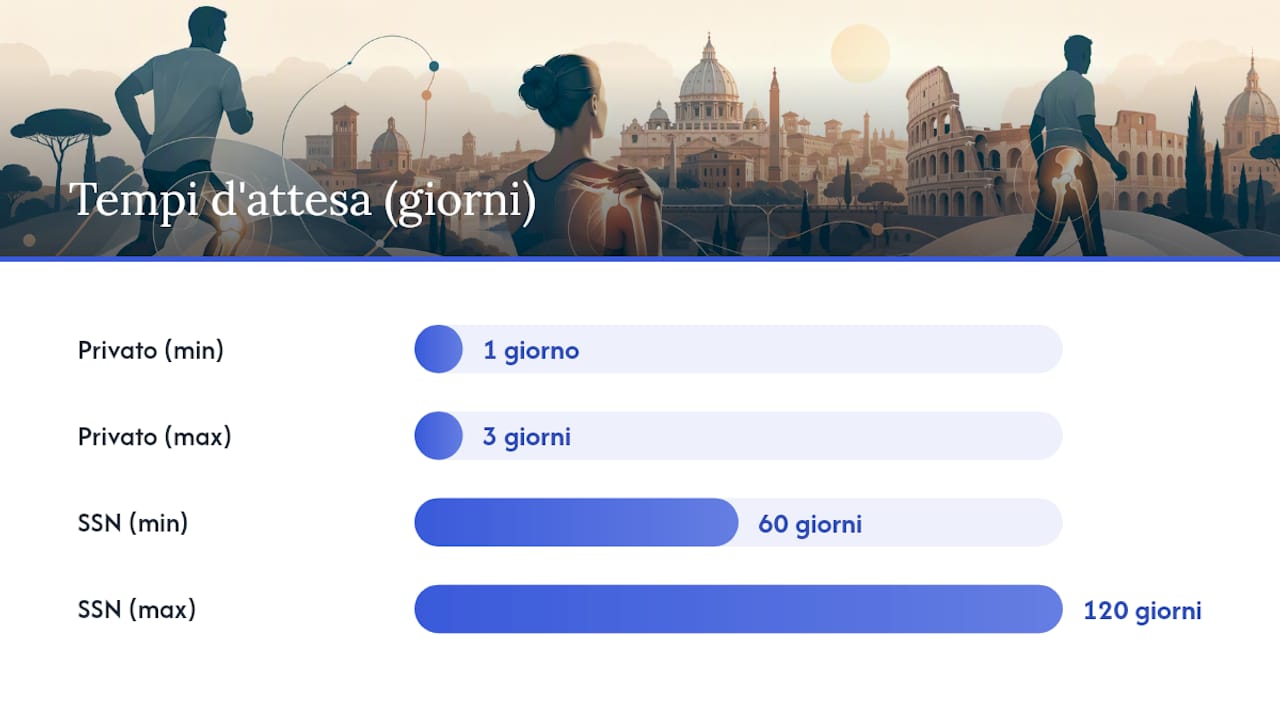Click the Privato (max) blue circle indicator
The height and width of the screenshot is (720, 1280).
pyautogui.click(x=438, y=436)
